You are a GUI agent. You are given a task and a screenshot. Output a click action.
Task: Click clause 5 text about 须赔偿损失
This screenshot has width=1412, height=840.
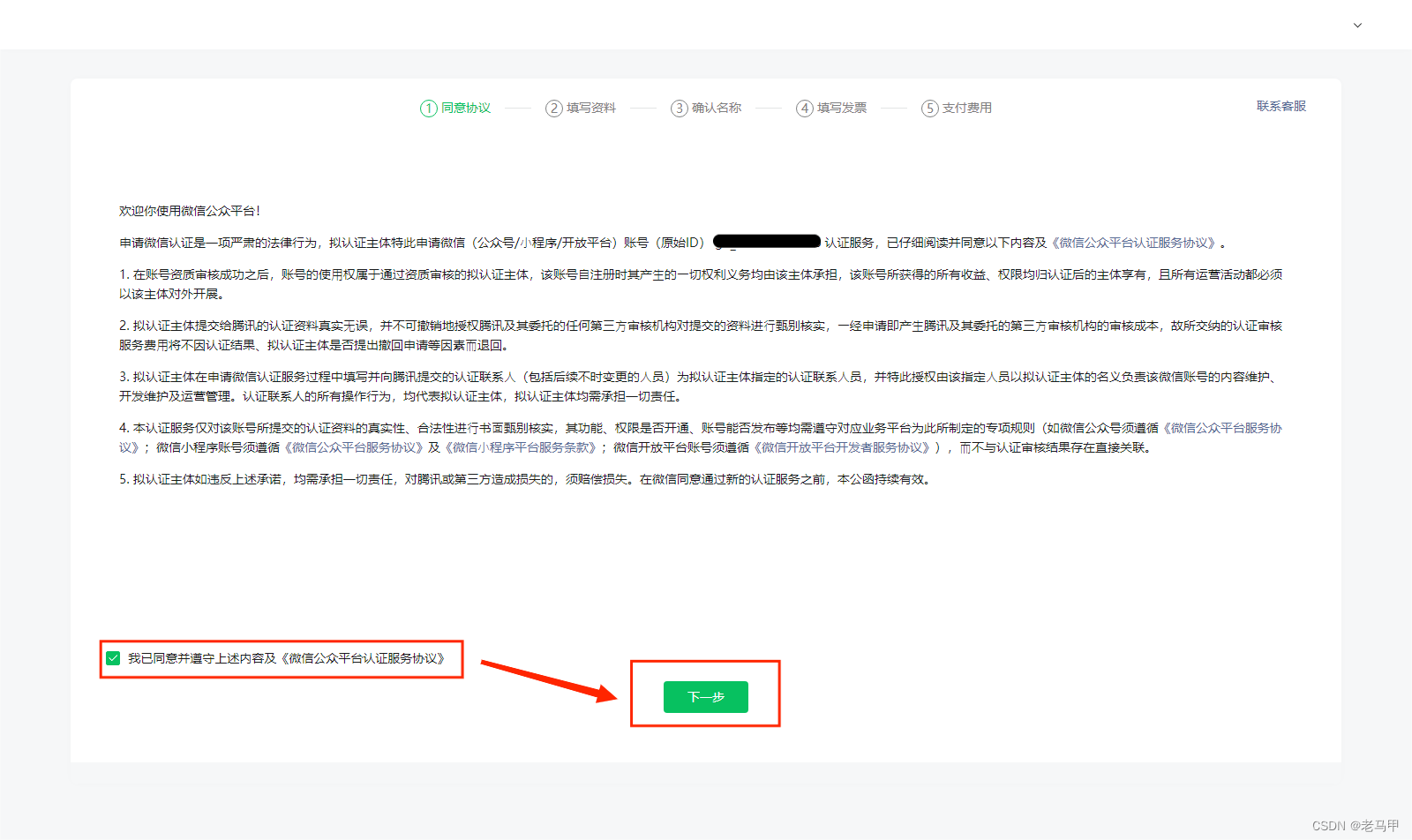click(x=524, y=479)
